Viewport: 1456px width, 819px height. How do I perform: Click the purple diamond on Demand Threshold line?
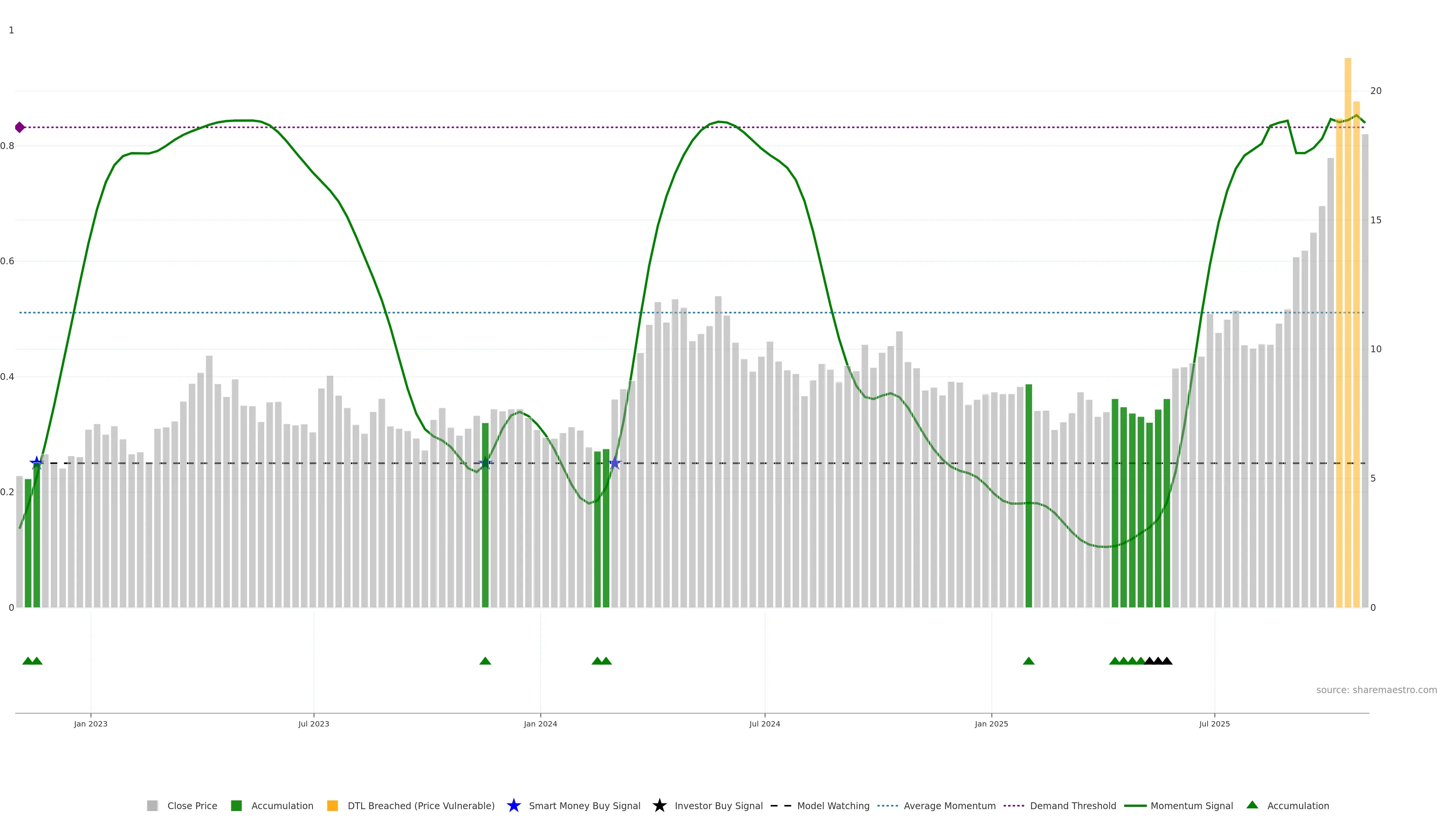click(20, 127)
